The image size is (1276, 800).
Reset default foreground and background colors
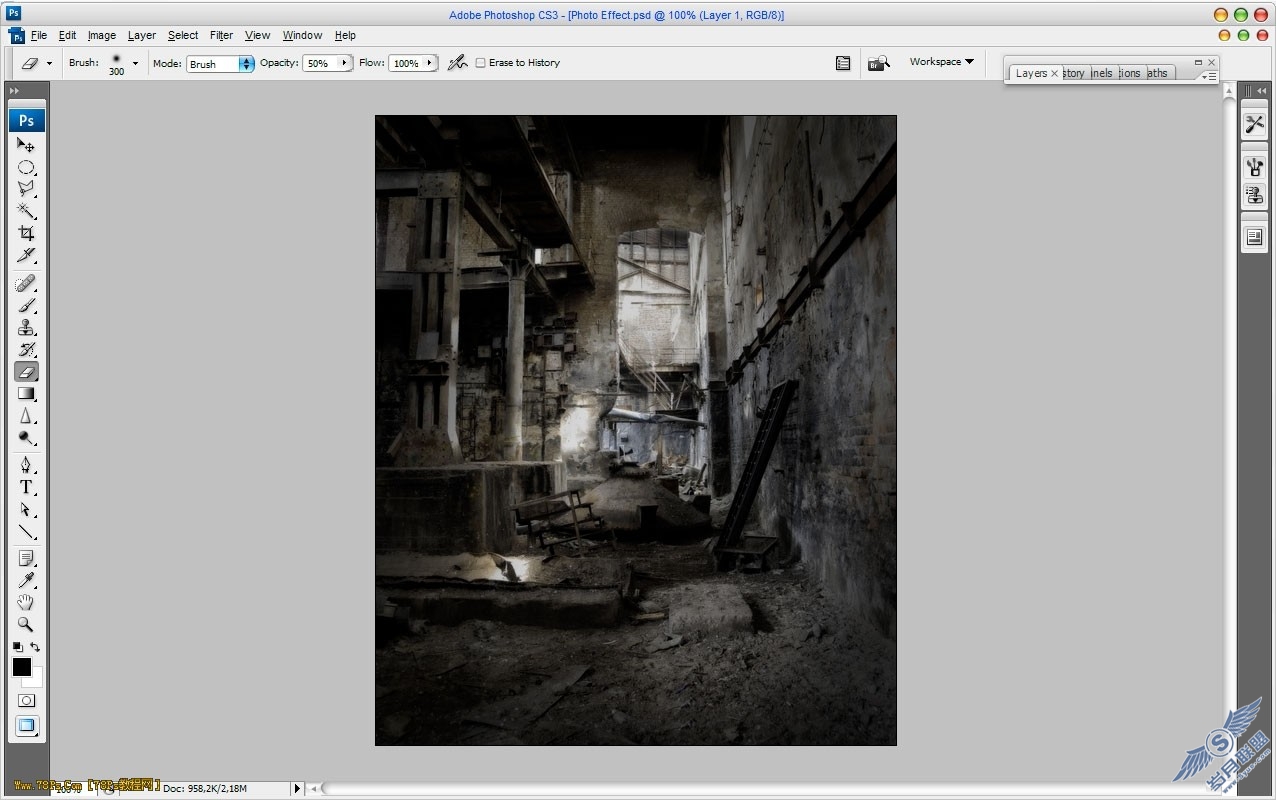tap(17, 647)
